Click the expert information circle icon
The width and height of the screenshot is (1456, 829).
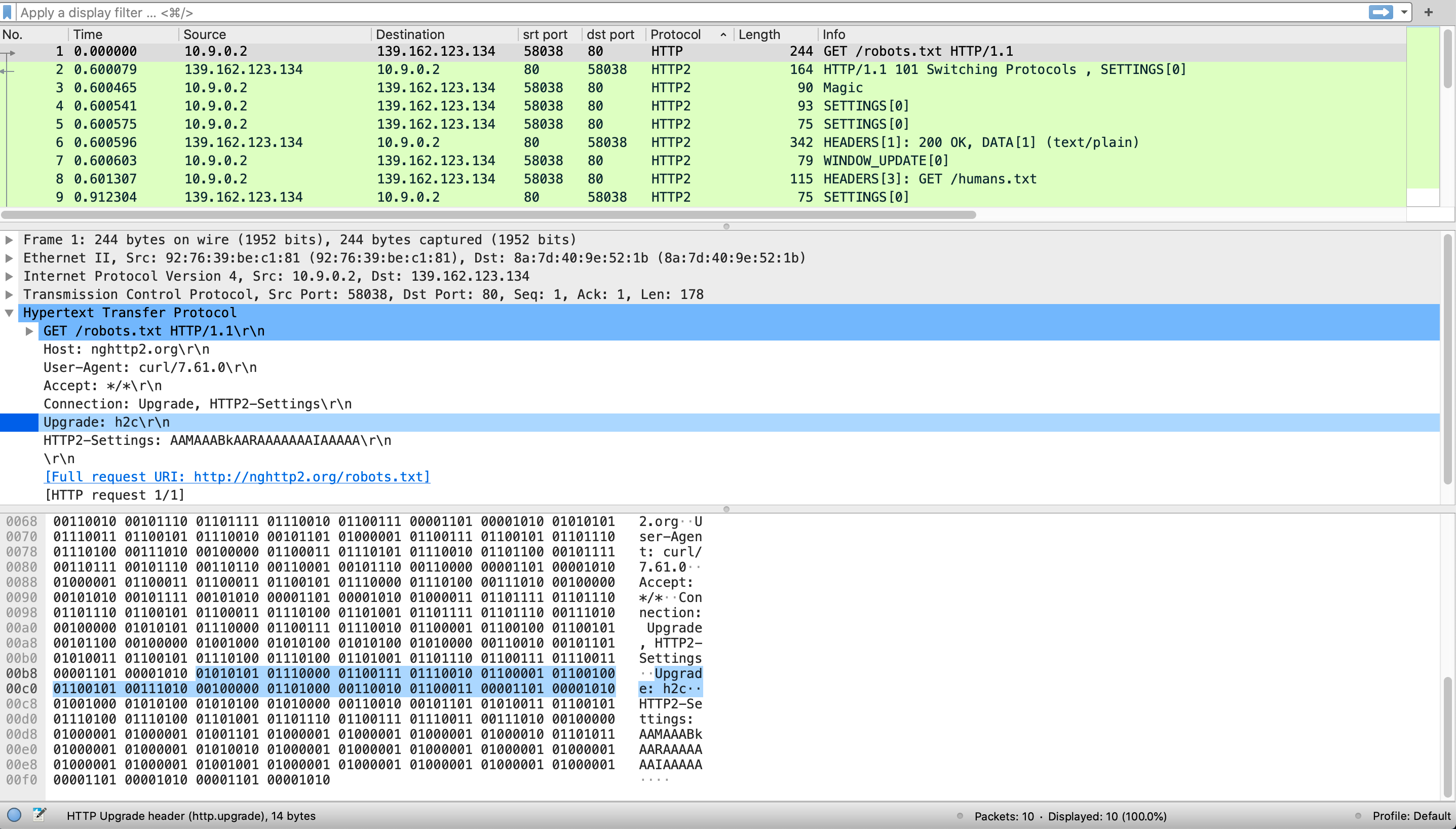(14, 815)
